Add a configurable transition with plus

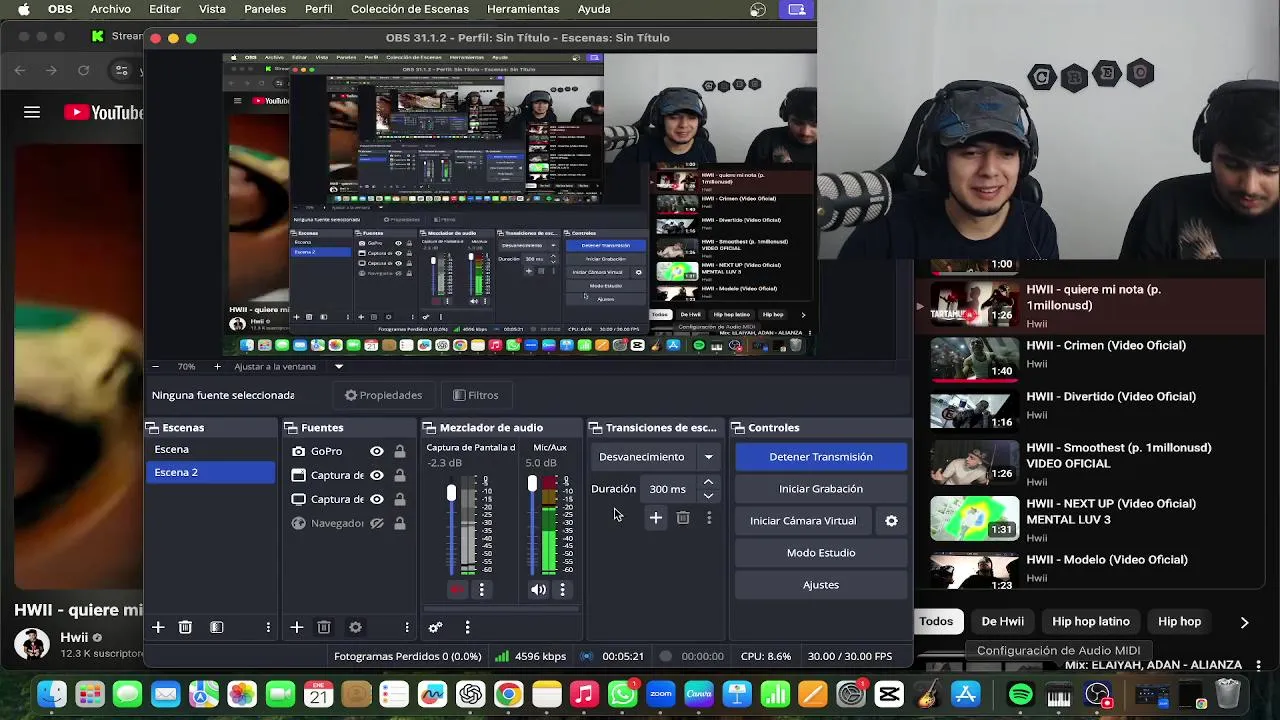[x=655, y=518]
